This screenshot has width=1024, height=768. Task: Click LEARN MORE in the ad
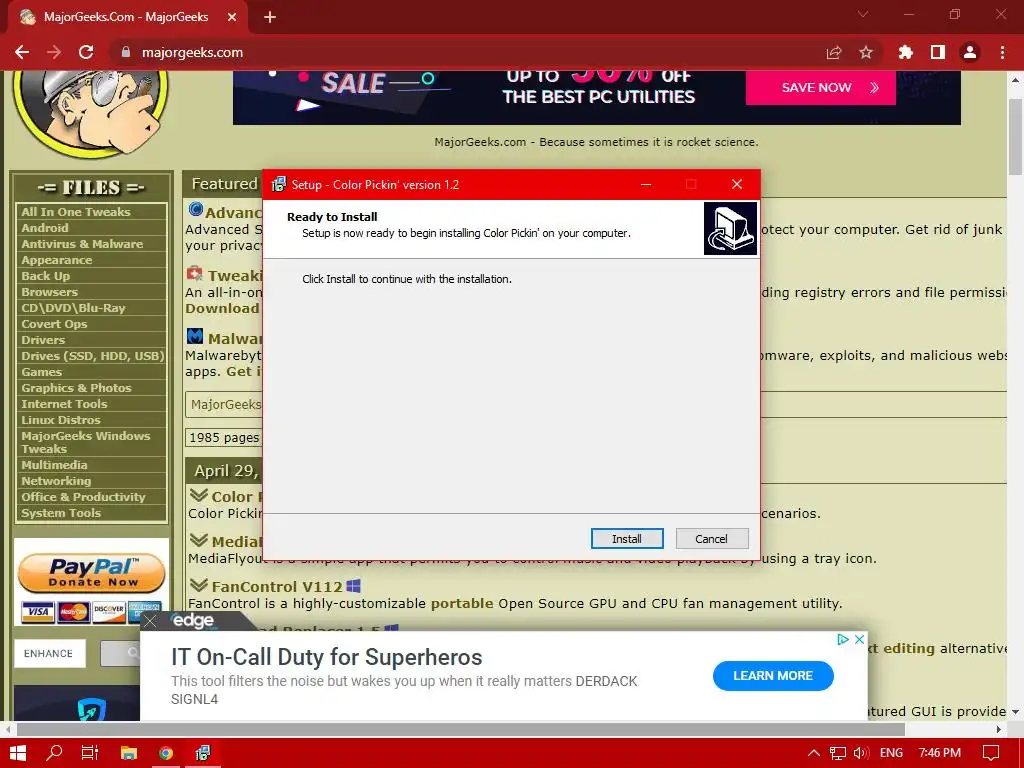point(773,676)
